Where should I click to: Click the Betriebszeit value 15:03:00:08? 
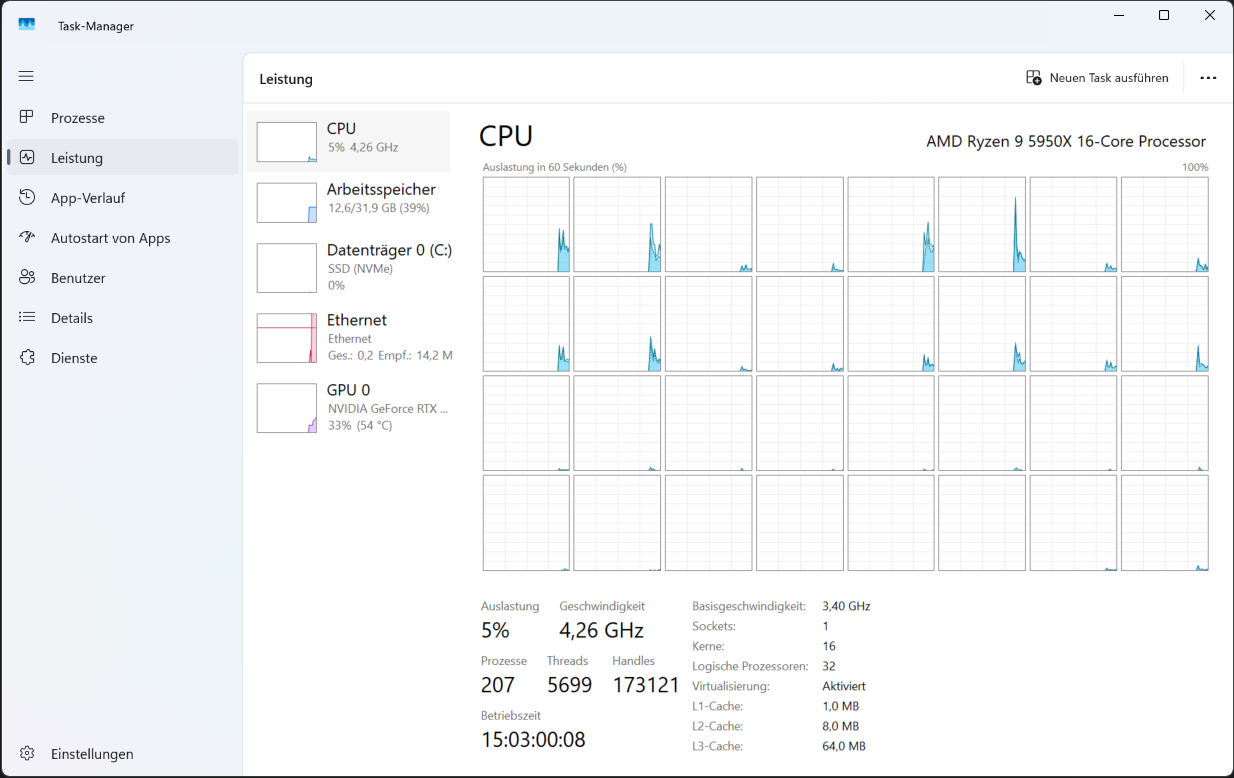coord(533,740)
